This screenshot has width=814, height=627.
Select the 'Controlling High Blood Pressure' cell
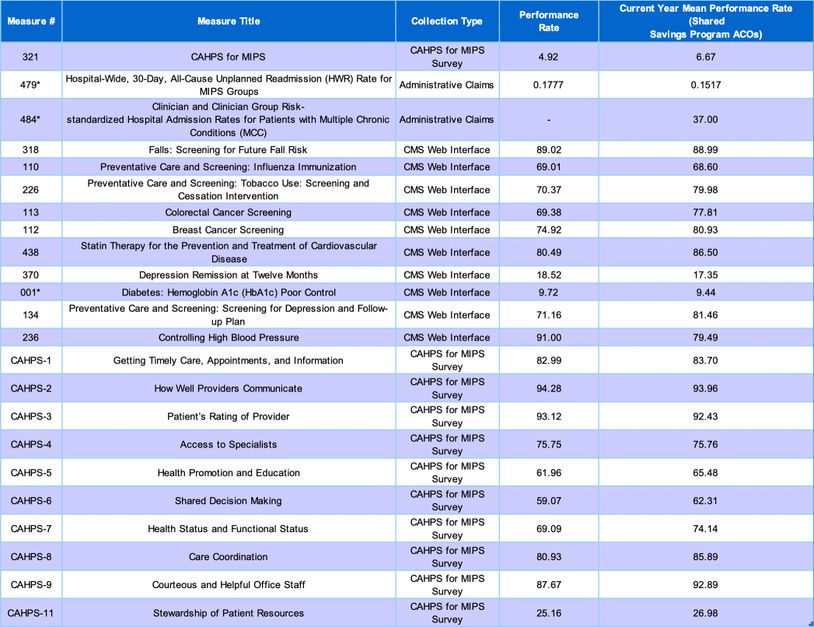pyautogui.click(x=228, y=338)
